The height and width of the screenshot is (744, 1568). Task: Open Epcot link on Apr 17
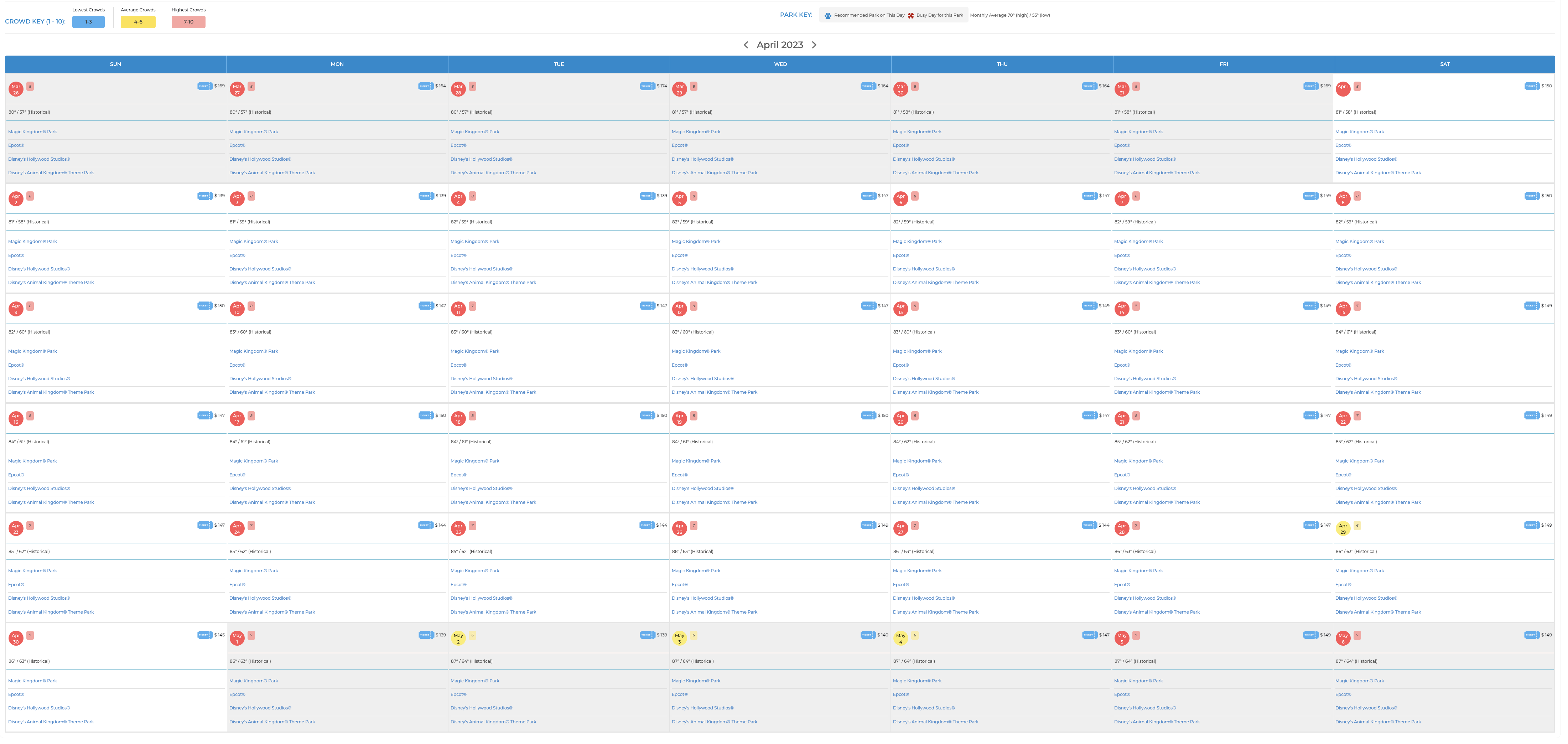237,475
